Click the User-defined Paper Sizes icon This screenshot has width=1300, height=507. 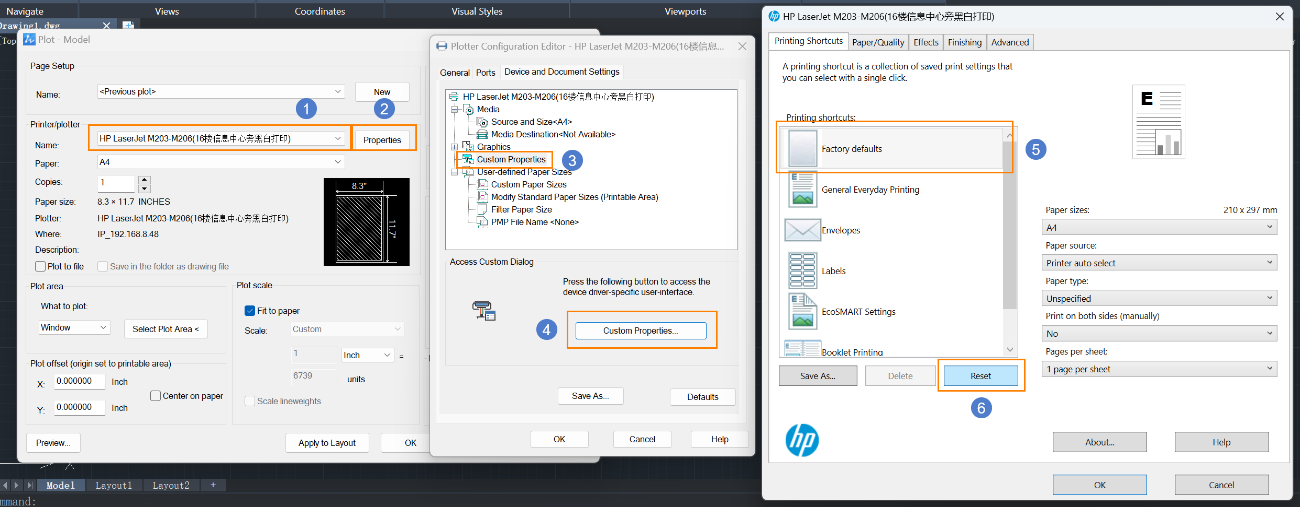[470, 172]
